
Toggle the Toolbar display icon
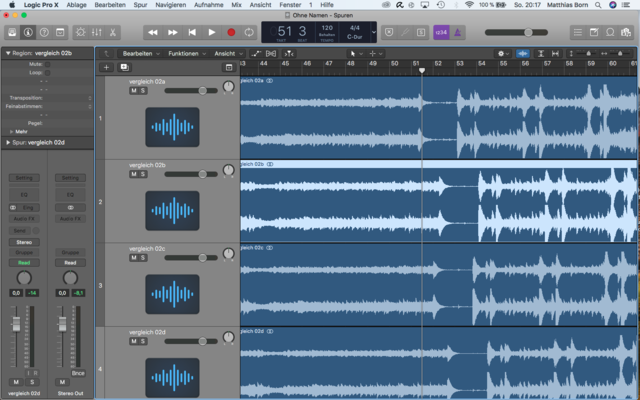[60, 33]
